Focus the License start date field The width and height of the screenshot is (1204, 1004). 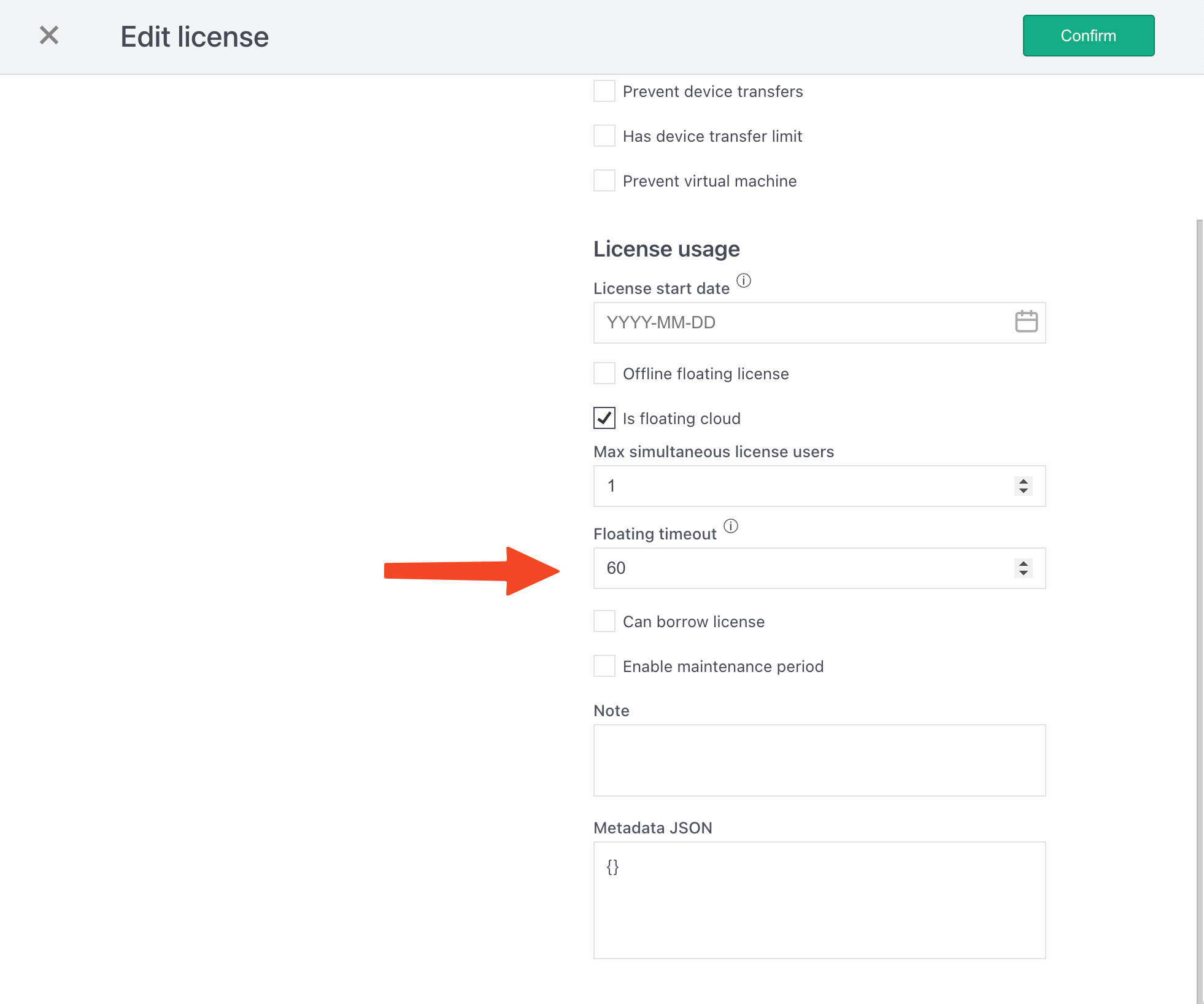tap(798, 323)
